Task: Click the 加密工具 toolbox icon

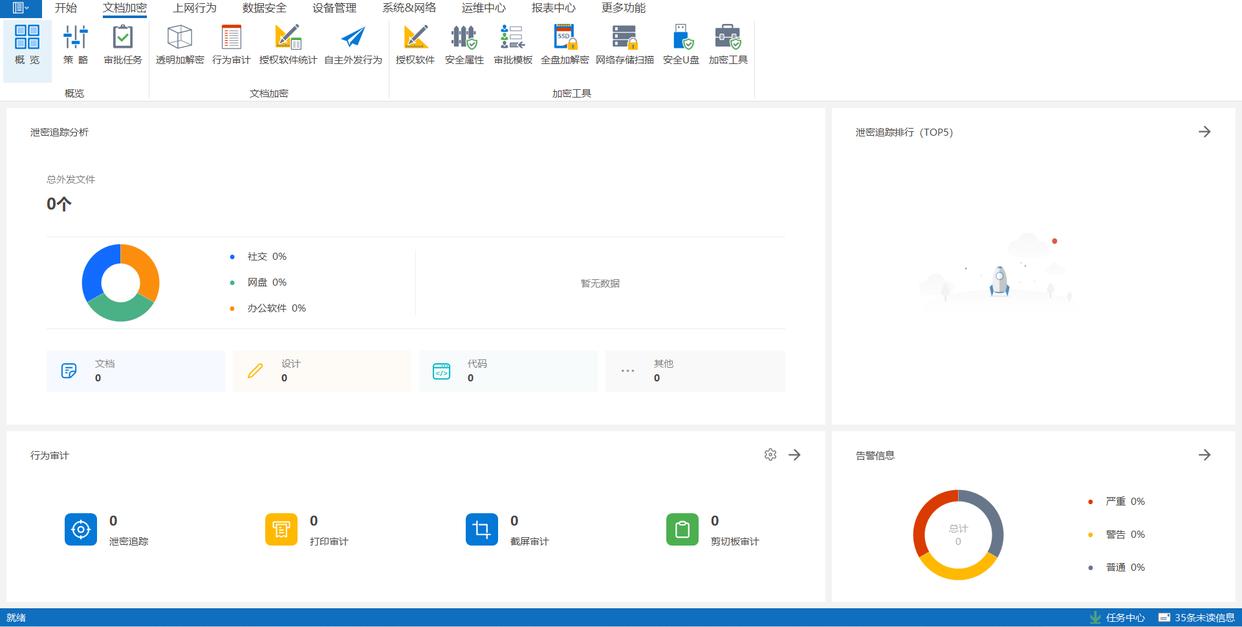Action: point(728,45)
